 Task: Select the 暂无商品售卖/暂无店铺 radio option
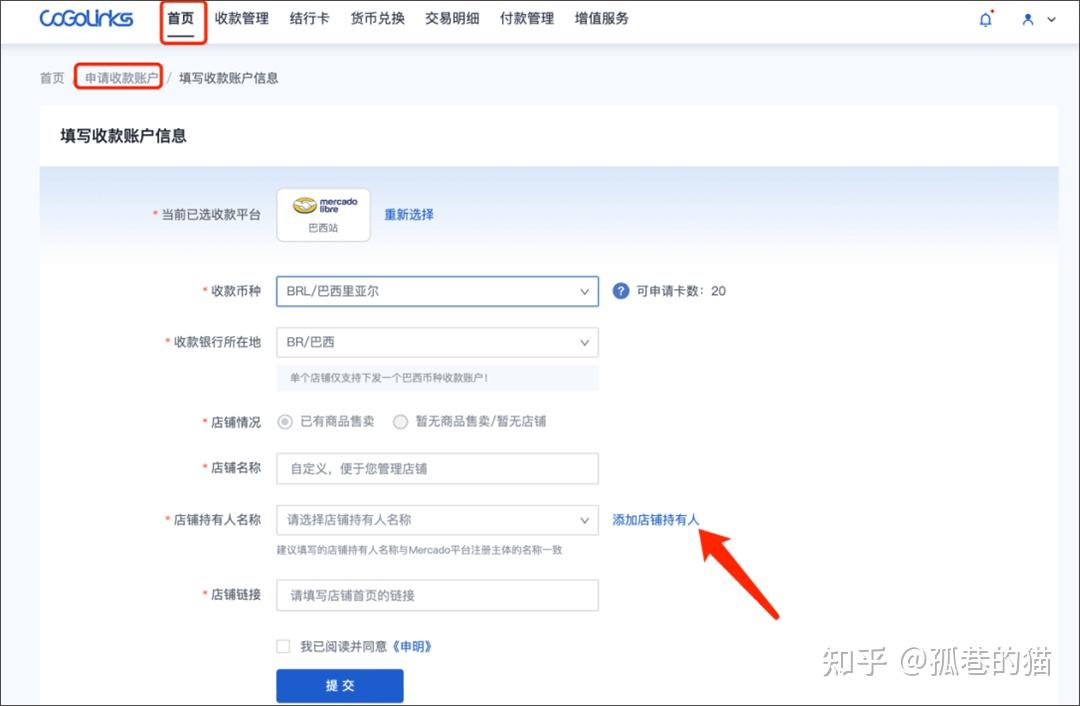point(400,422)
